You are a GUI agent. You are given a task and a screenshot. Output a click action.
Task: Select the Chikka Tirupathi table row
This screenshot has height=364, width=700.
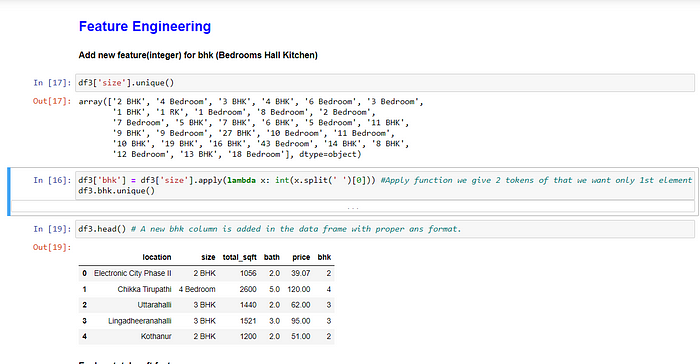pos(206,289)
